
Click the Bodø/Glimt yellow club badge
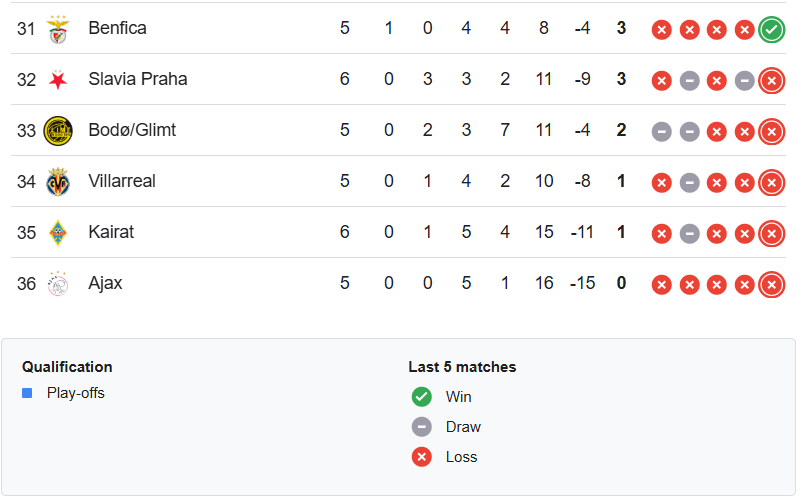click(58, 131)
